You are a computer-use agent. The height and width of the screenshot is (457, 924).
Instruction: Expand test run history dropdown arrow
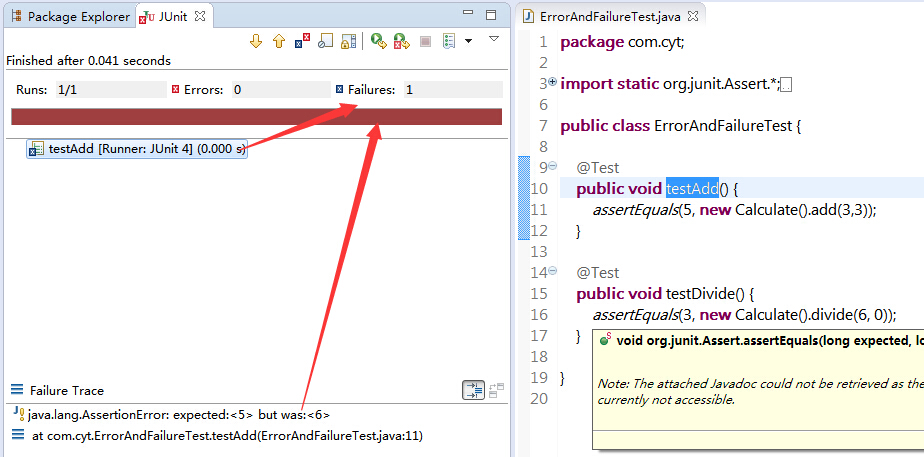468,41
